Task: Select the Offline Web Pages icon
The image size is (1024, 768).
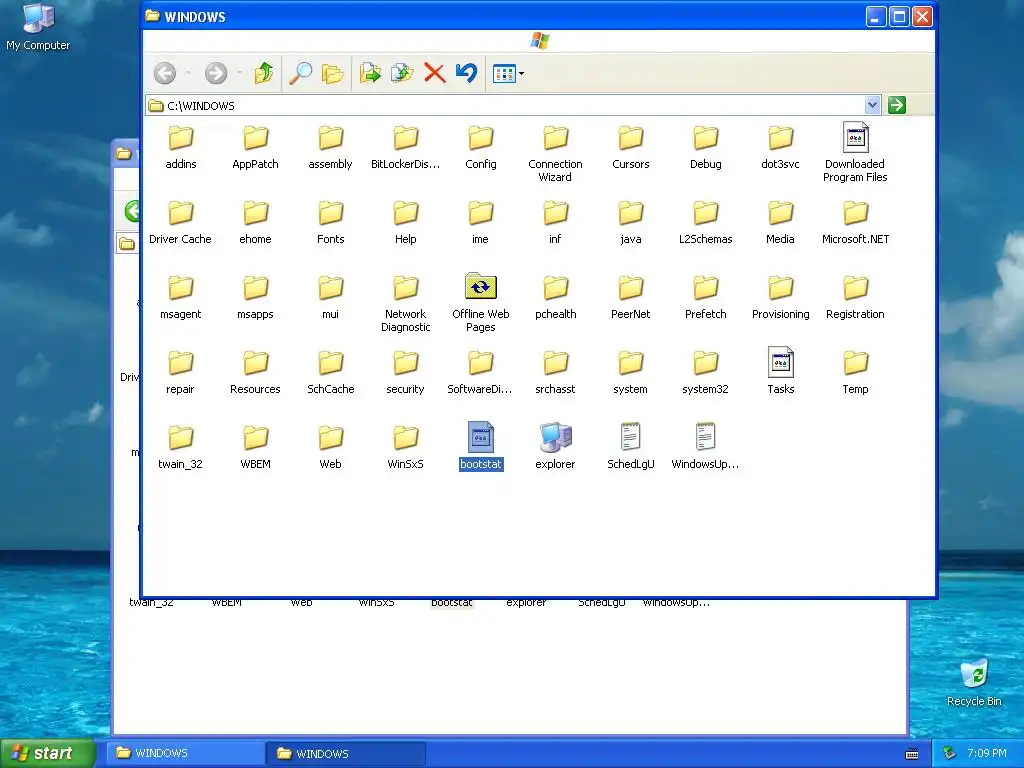Action: tap(481, 302)
